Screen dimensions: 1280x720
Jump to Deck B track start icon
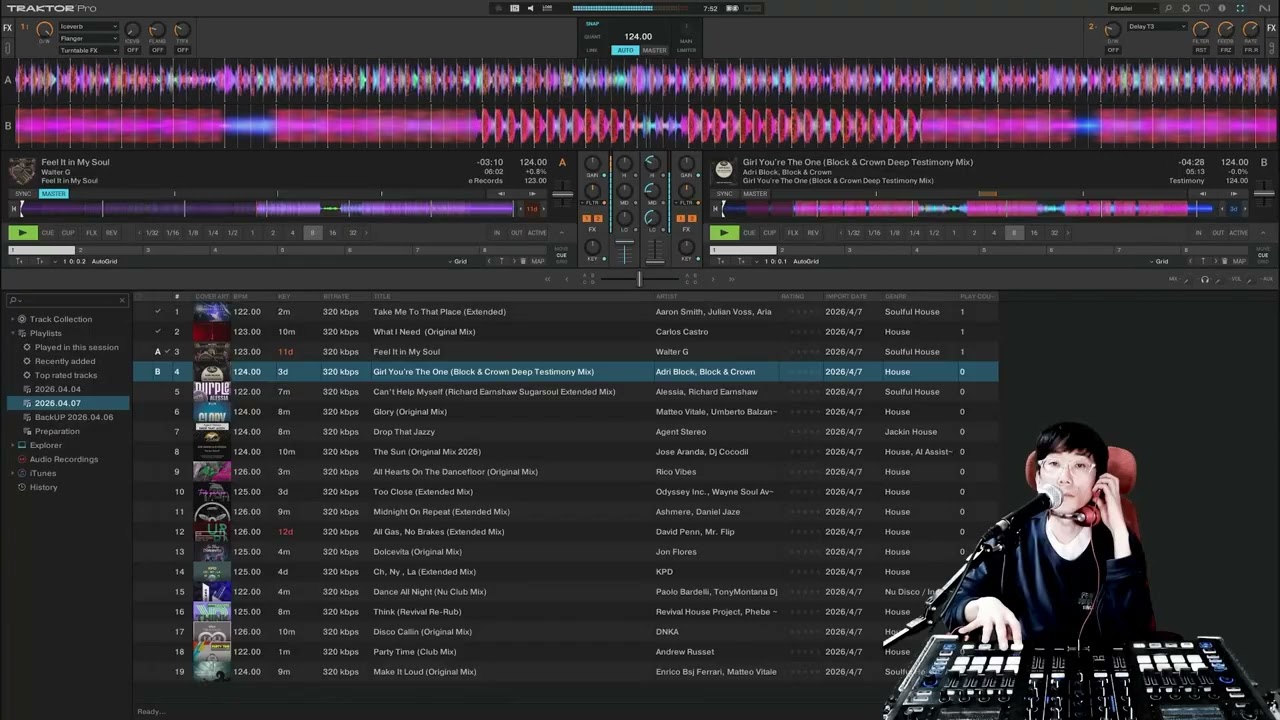[x=716, y=209]
